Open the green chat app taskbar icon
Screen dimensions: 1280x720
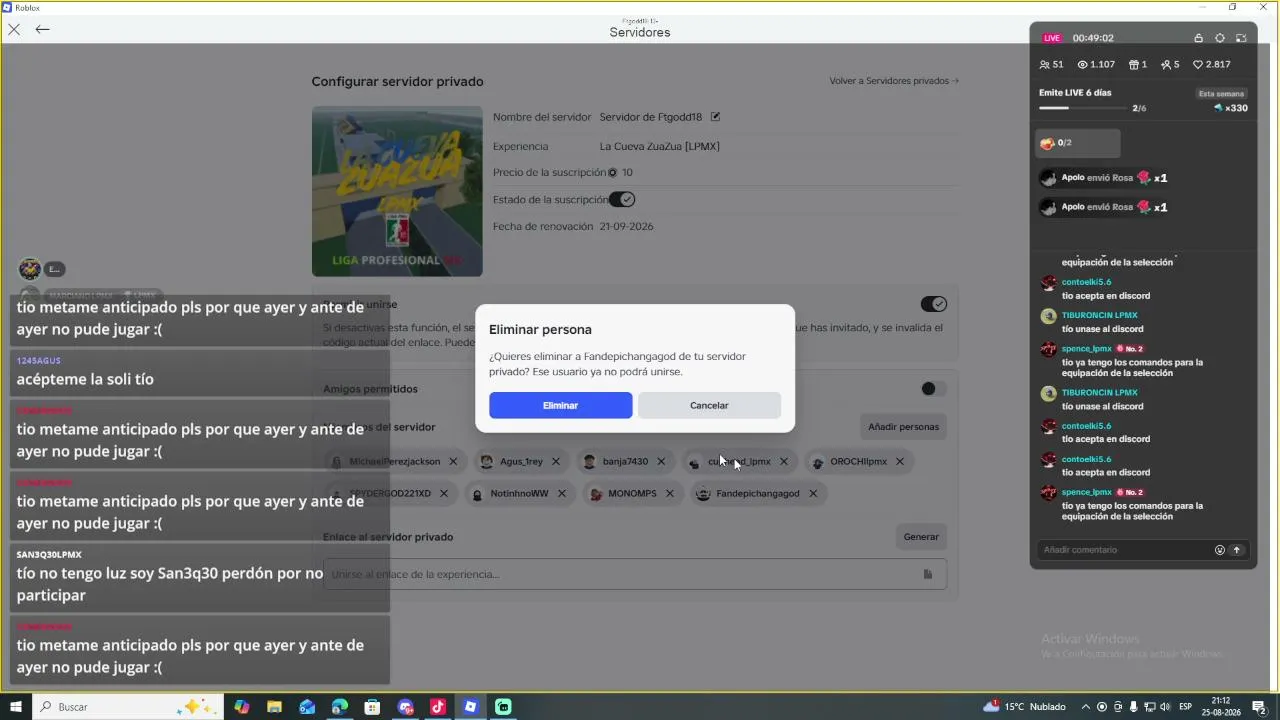pos(503,707)
